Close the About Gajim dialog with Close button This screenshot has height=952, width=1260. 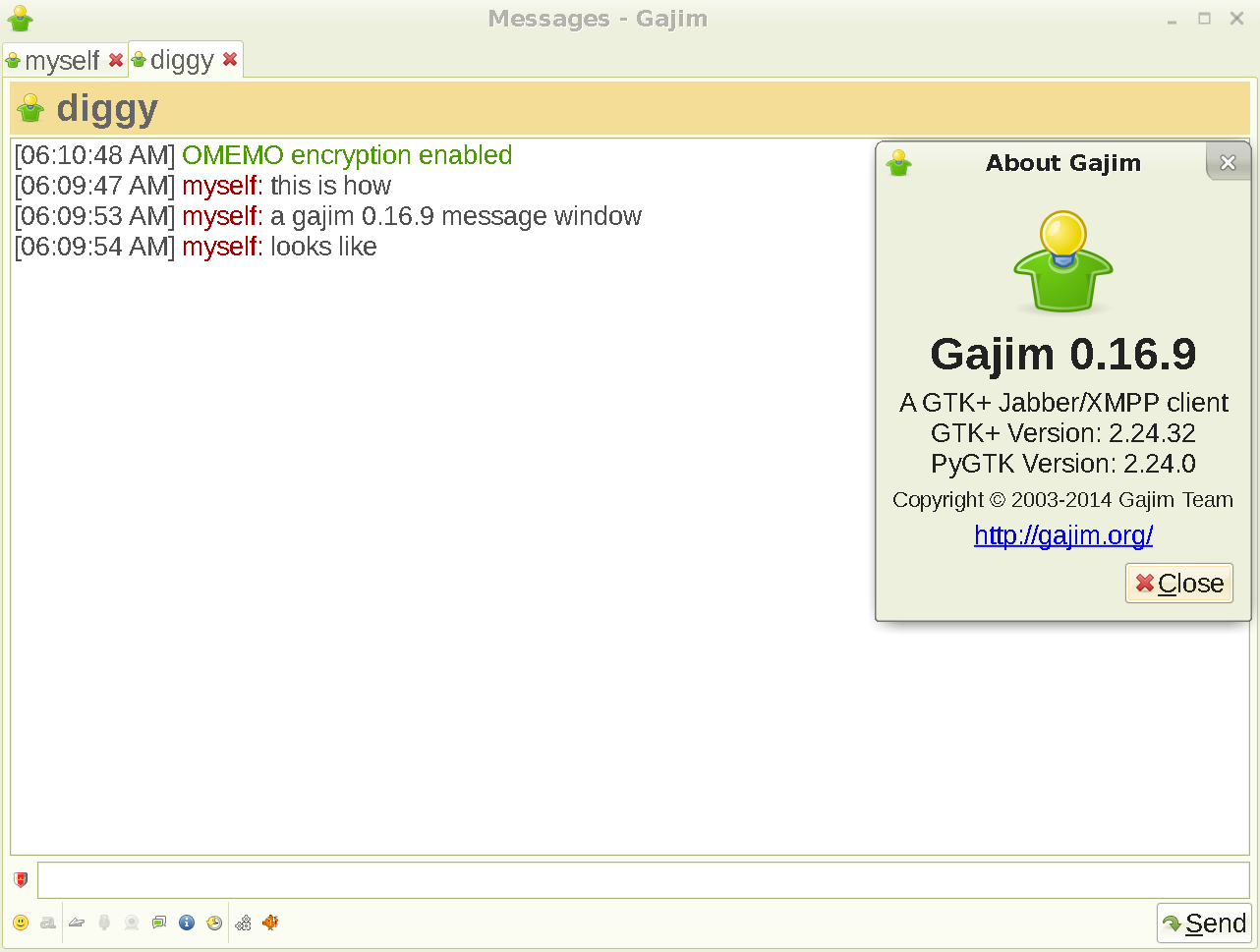1178,583
